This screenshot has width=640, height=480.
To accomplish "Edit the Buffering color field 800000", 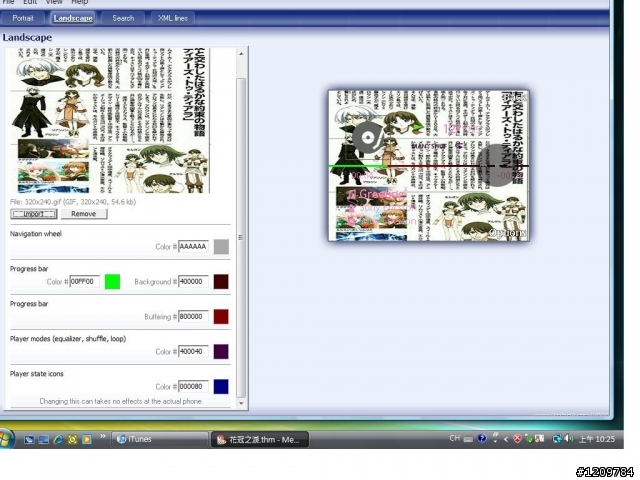I will (193, 317).
